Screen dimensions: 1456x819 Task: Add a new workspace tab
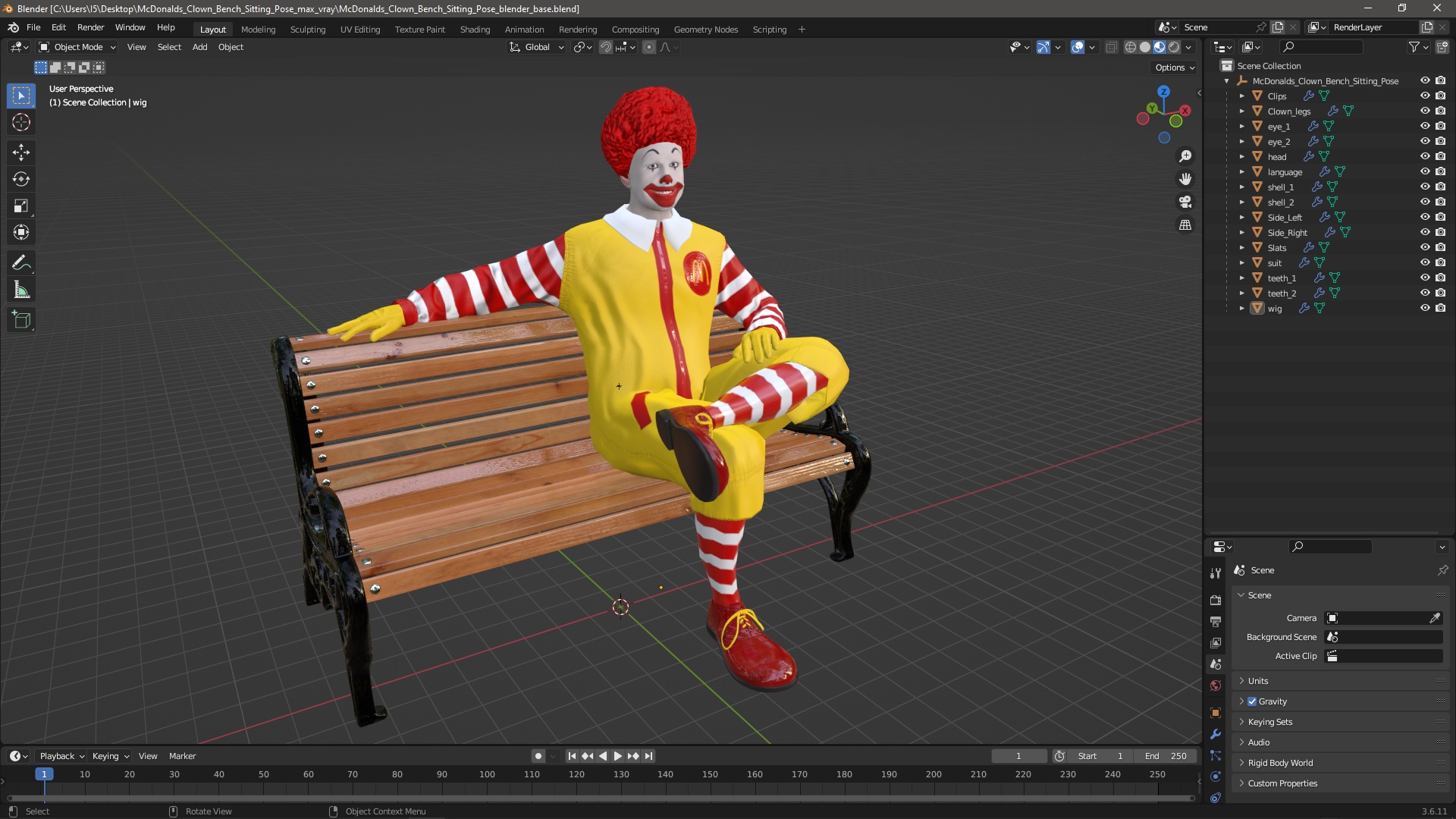click(x=802, y=30)
